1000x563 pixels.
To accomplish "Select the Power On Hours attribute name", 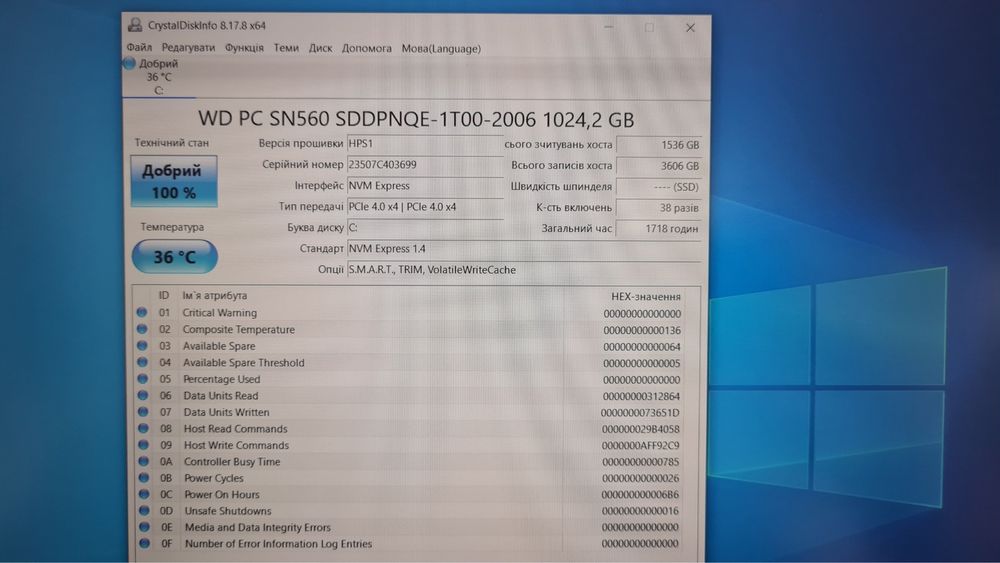I will [x=222, y=494].
